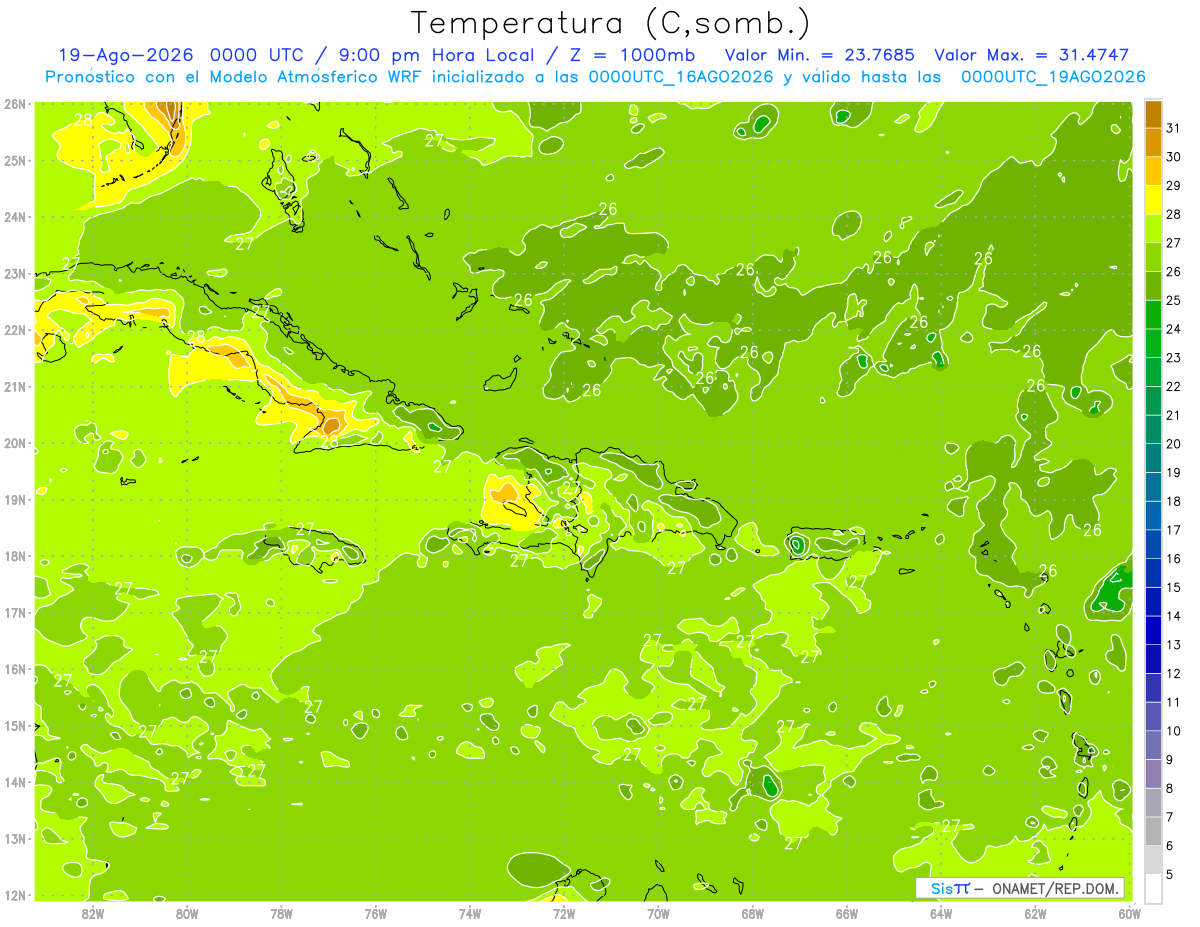Pick the orange swatch between 30 and 31

click(x=1154, y=142)
